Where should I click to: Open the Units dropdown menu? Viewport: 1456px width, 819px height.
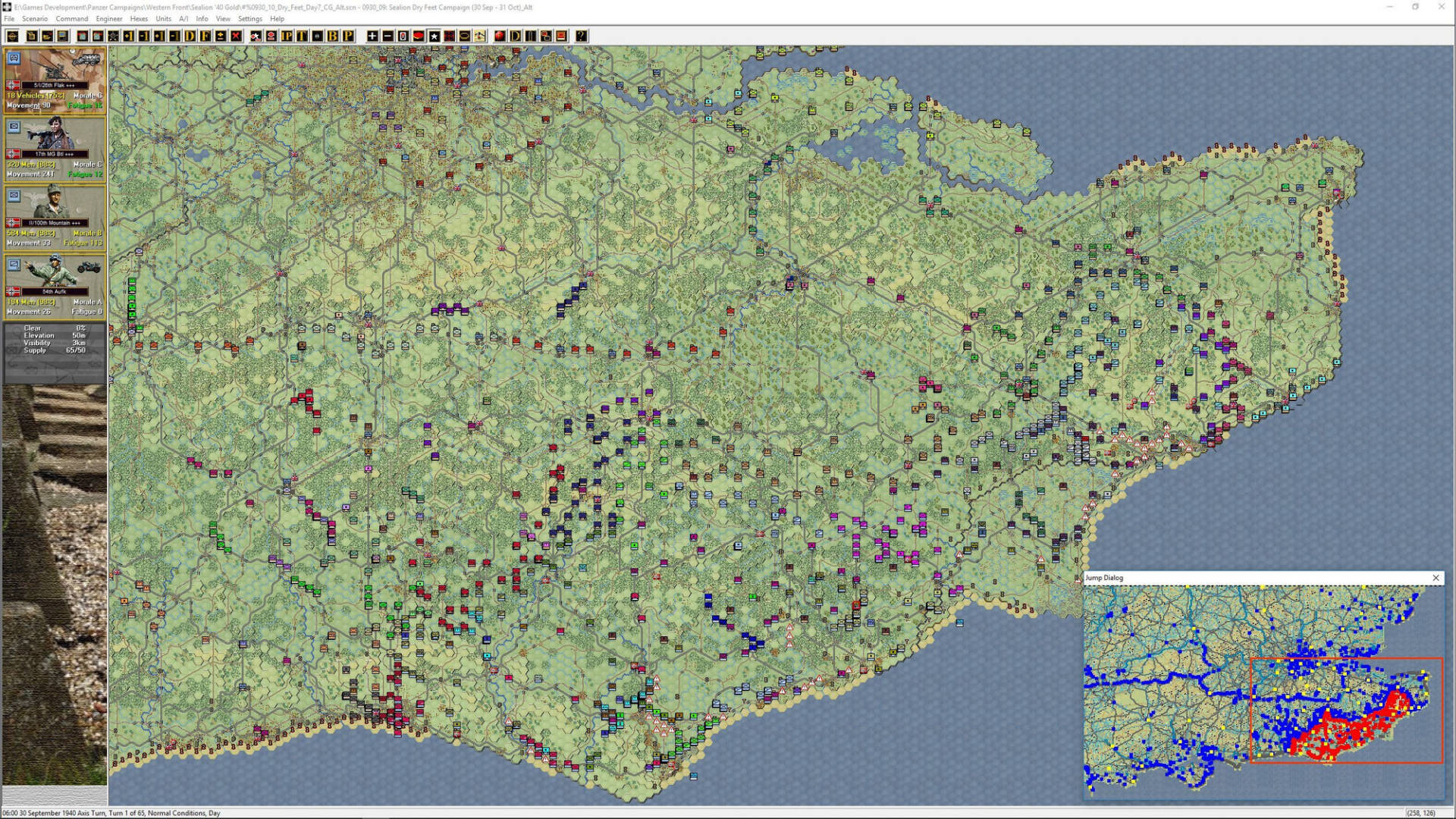coord(162,18)
